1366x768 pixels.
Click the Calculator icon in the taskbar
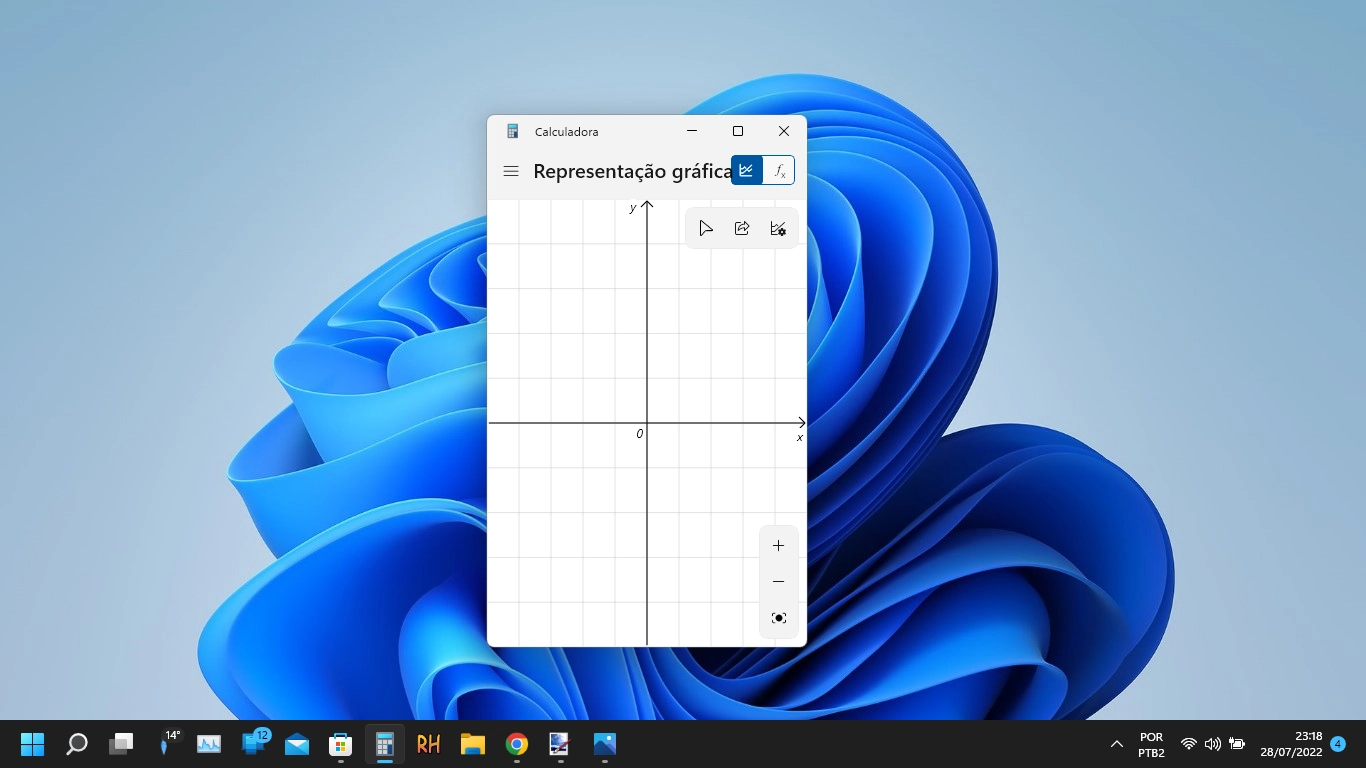click(x=385, y=744)
